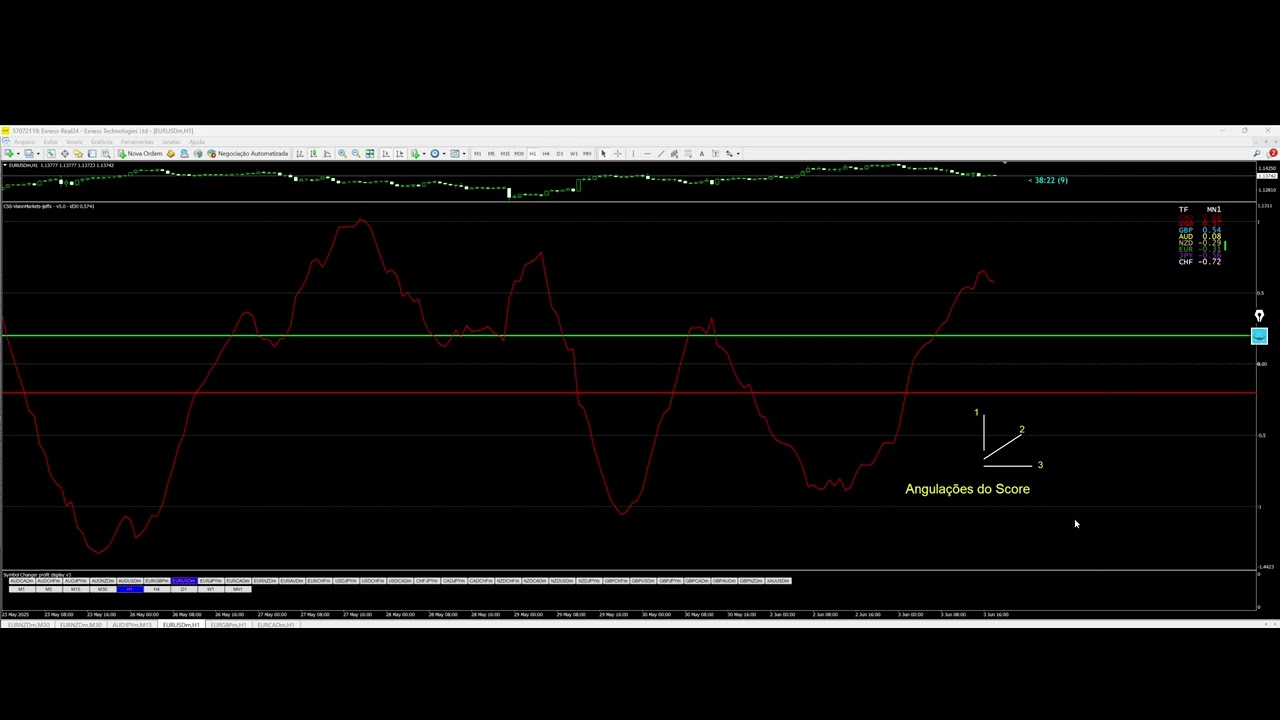This screenshot has width=1280, height=720.
Task: Click the tile windows grid icon
Action: tap(370, 154)
